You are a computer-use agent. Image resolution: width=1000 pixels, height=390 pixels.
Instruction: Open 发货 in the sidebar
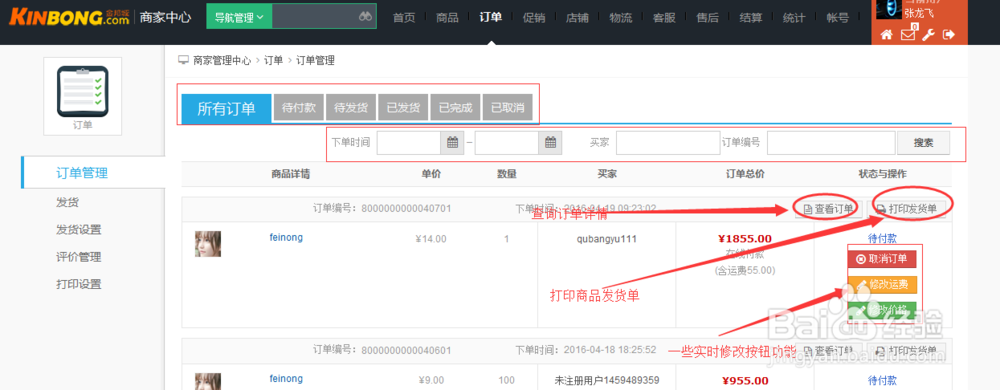click(67, 203)
